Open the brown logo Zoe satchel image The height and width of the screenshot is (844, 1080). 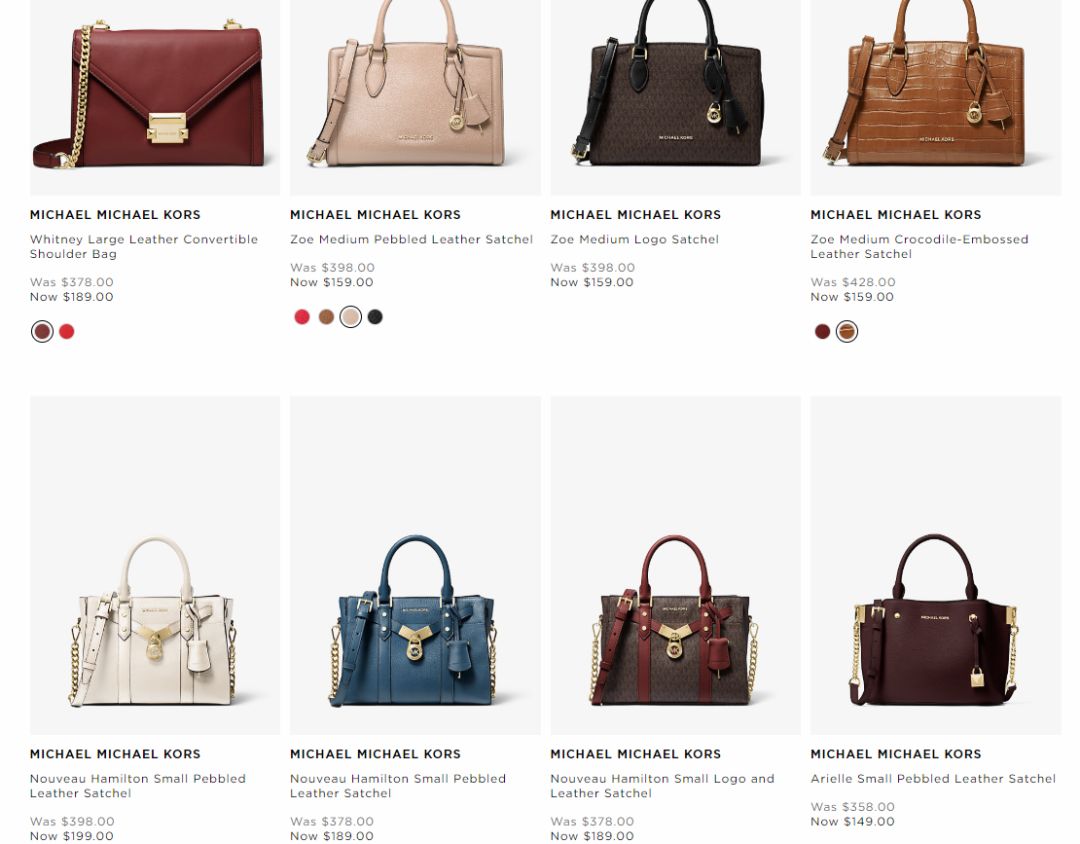[x=676, y=97]
